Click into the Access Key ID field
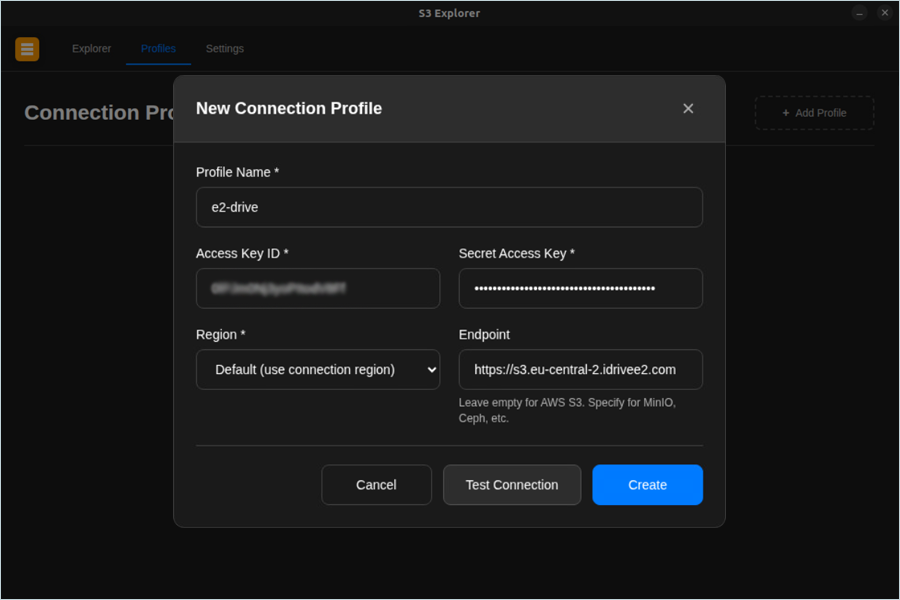This screenshot has height=600, width=900. coord(318,288)
